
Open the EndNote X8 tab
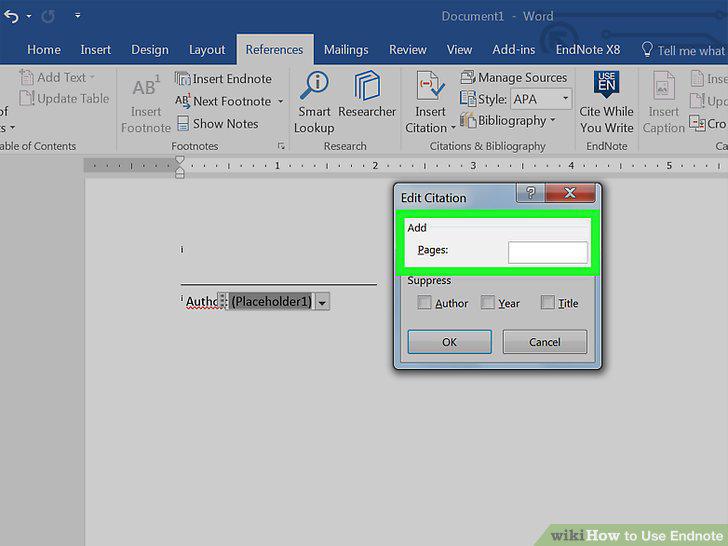[x=588, y=50]
